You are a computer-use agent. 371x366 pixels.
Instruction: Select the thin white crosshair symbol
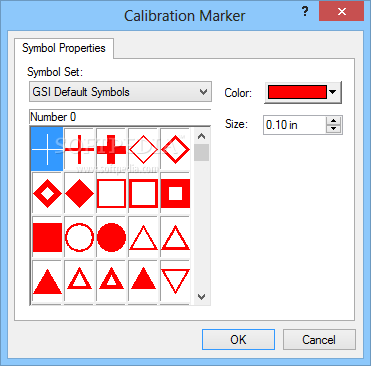(47, 149)
